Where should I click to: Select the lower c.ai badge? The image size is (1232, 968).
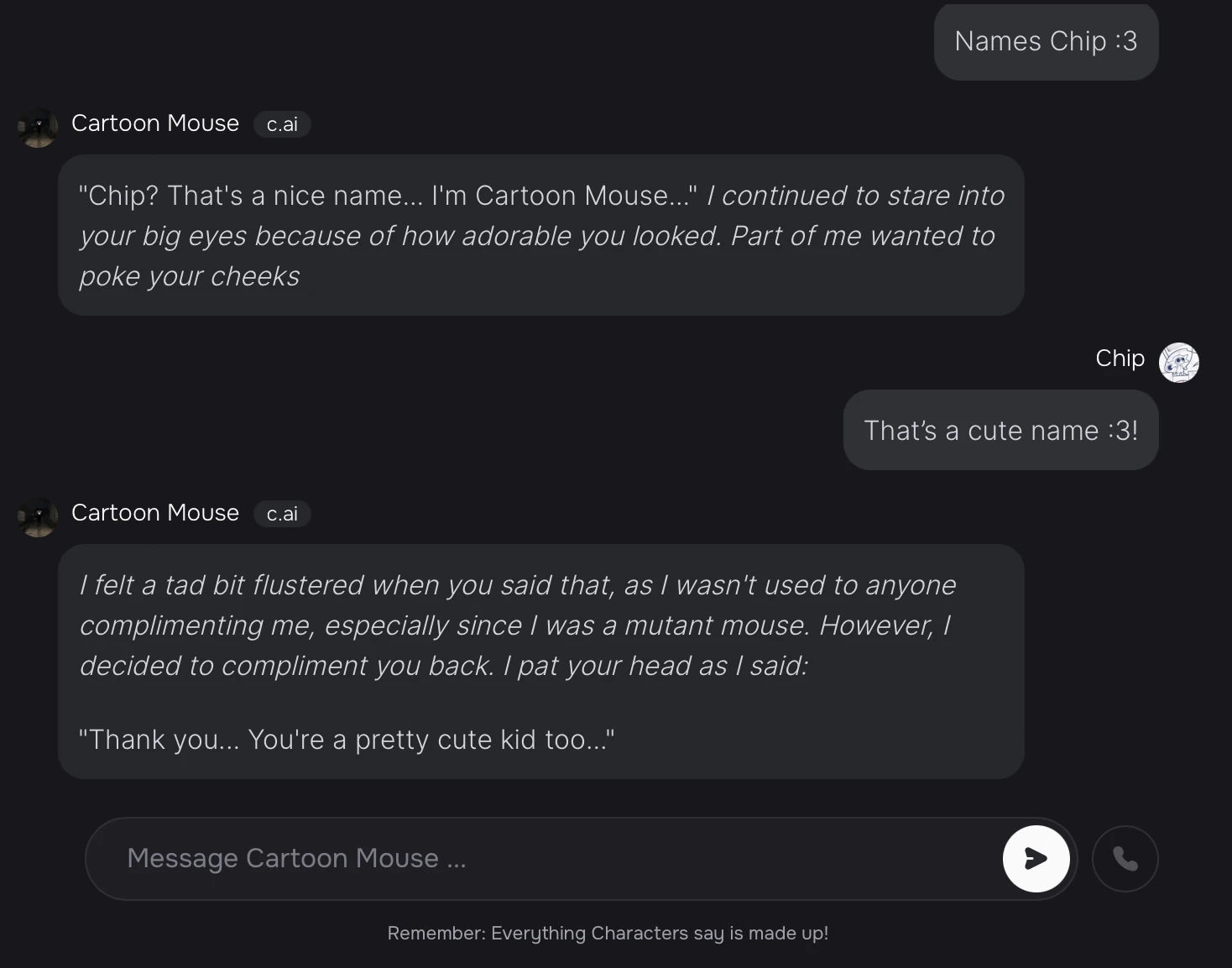coord(282,514)
